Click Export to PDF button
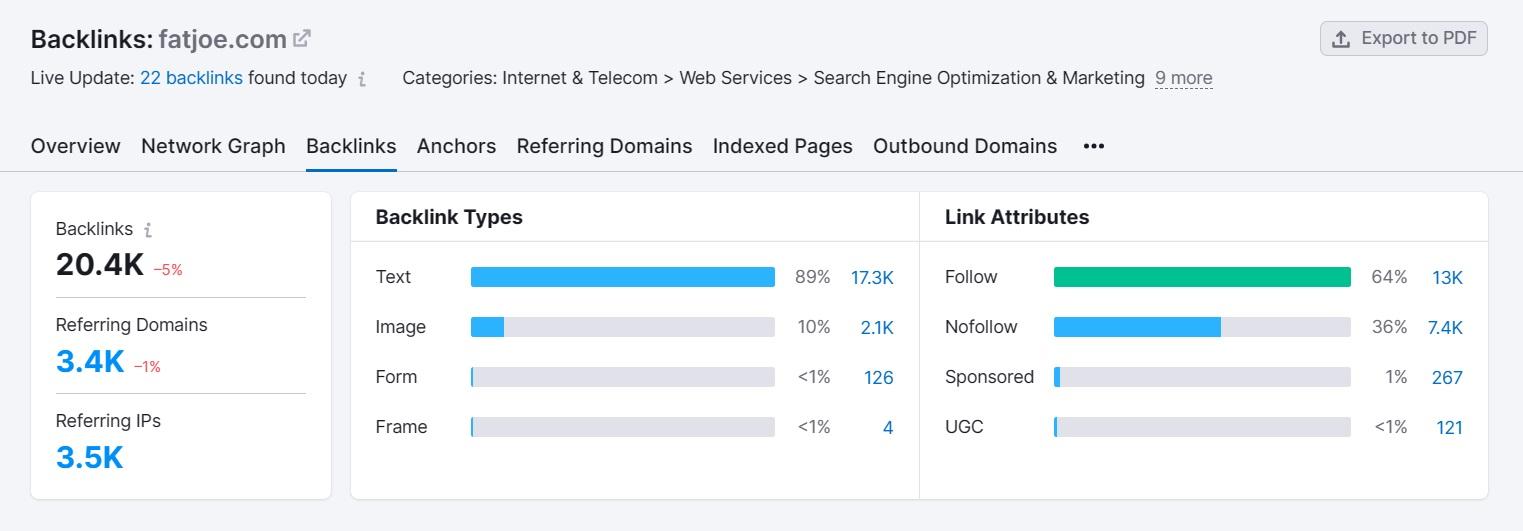Screen dimensions: 1523x531 [x=1403, y=39]
